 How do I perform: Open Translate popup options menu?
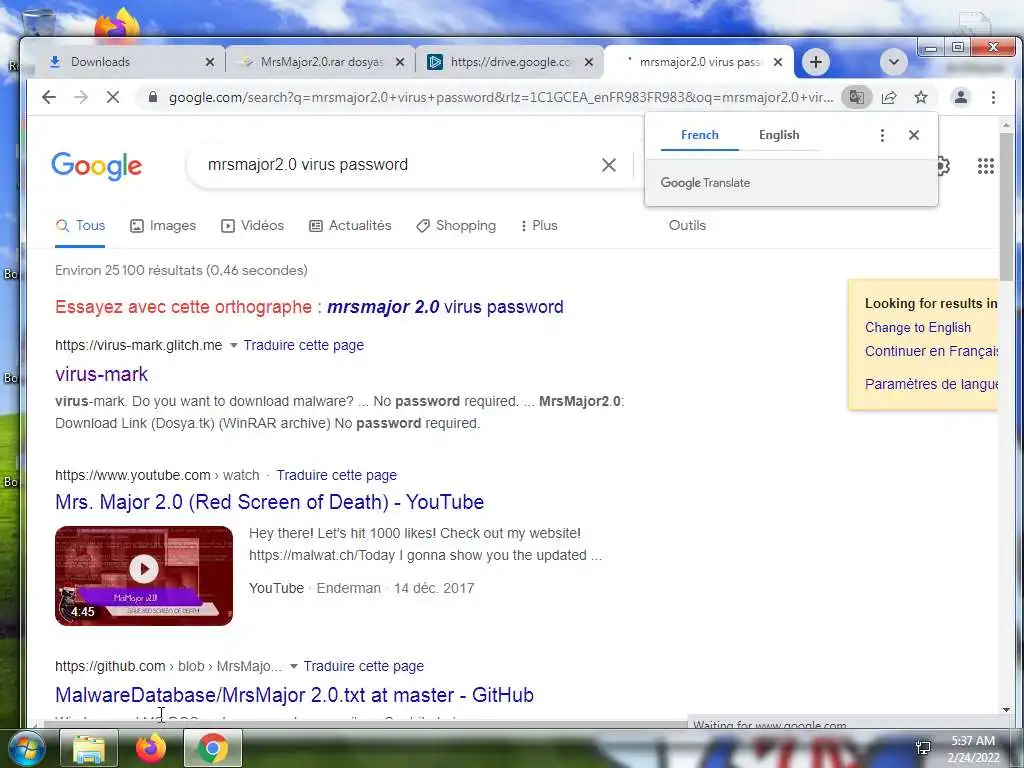(882, 135)
